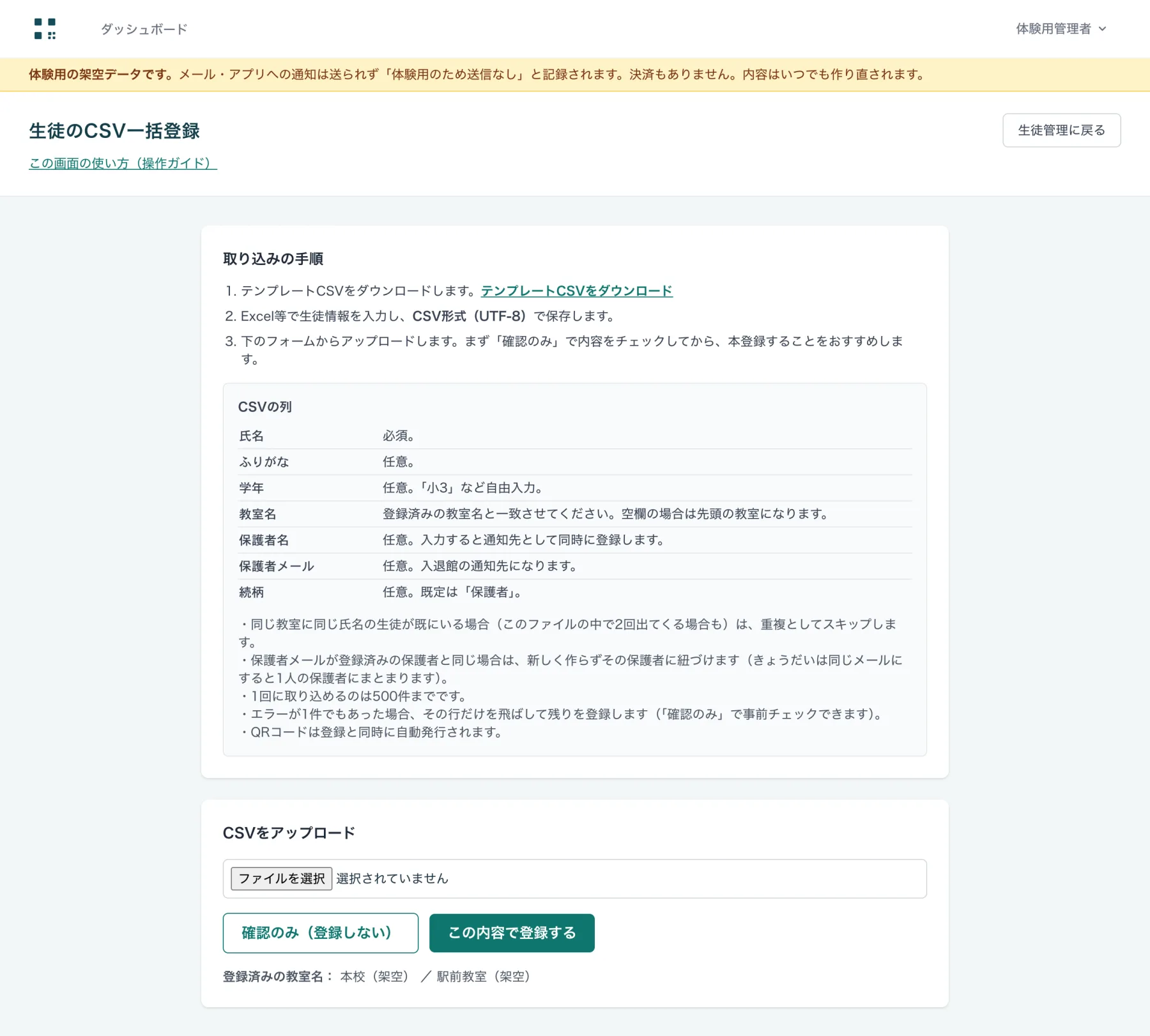Image resolution: width=1150 pixels, height=1036 pixels.
Task: Click 駅前教室（架空） classroom name
Action: pyautogui.click(x=484, y=977)
